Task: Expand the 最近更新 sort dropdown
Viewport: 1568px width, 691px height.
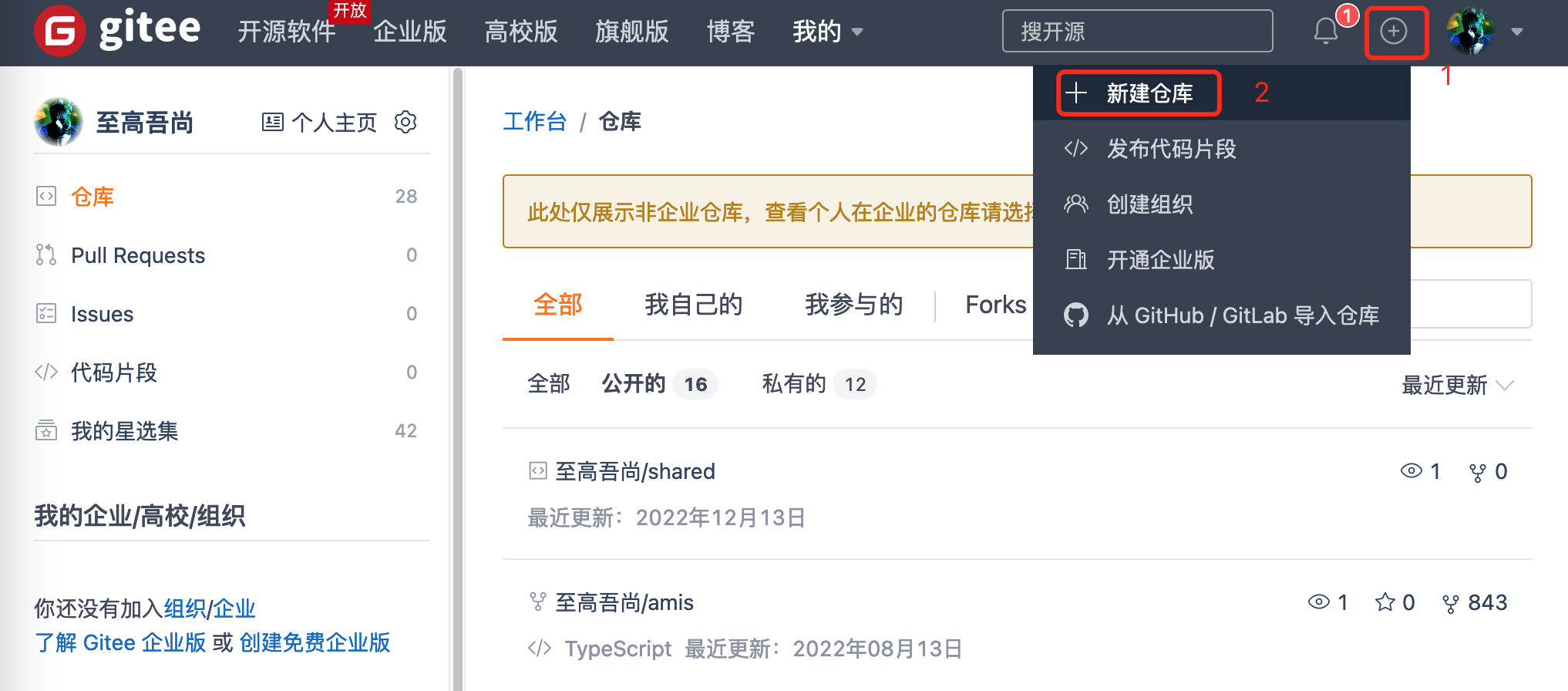Action: click(x=1457, y=385)
